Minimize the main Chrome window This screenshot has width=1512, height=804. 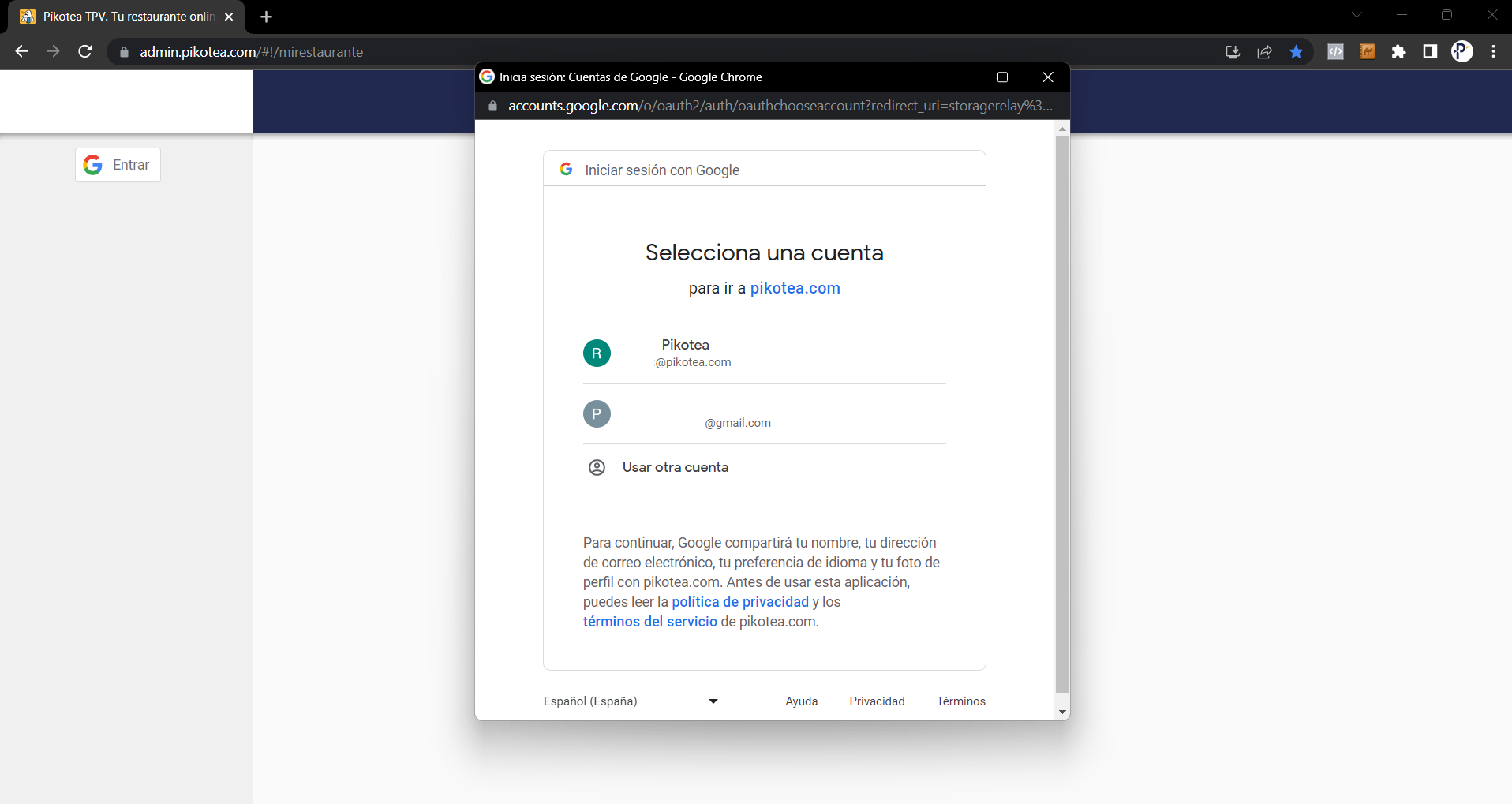(x=1402, y=15)
